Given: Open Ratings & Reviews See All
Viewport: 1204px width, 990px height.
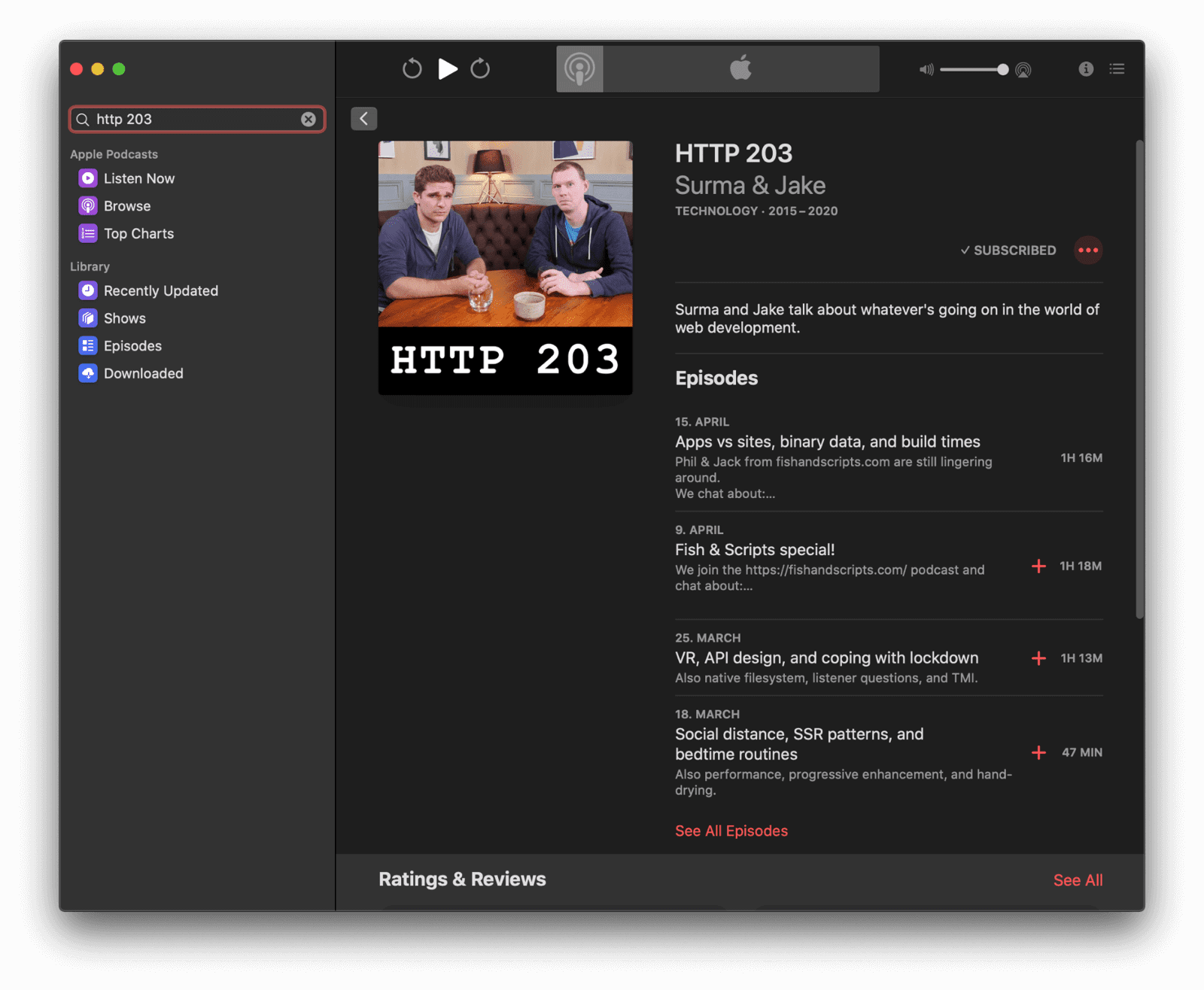Looking at the screenshot, I should click(x=1078, y=879).
